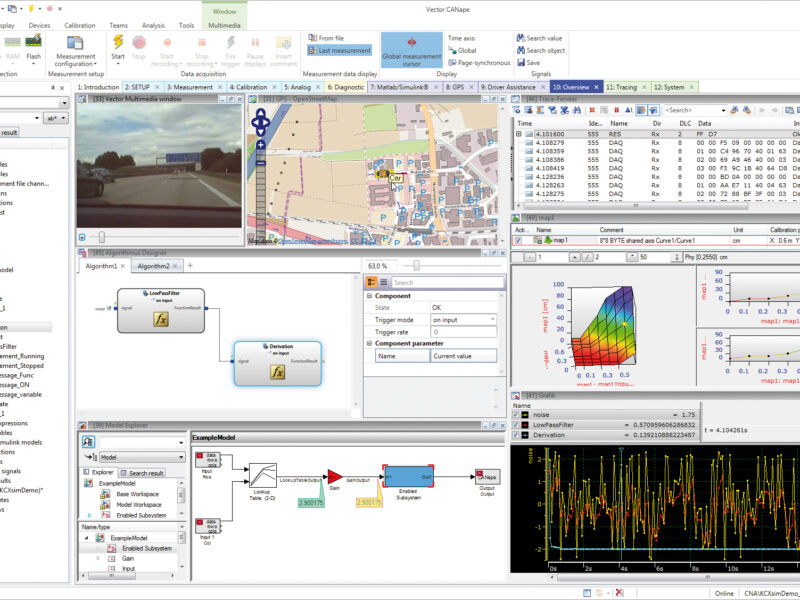The image size is (800, 600).
Task: Select the Start measurement icon
Action: point(118,44)
